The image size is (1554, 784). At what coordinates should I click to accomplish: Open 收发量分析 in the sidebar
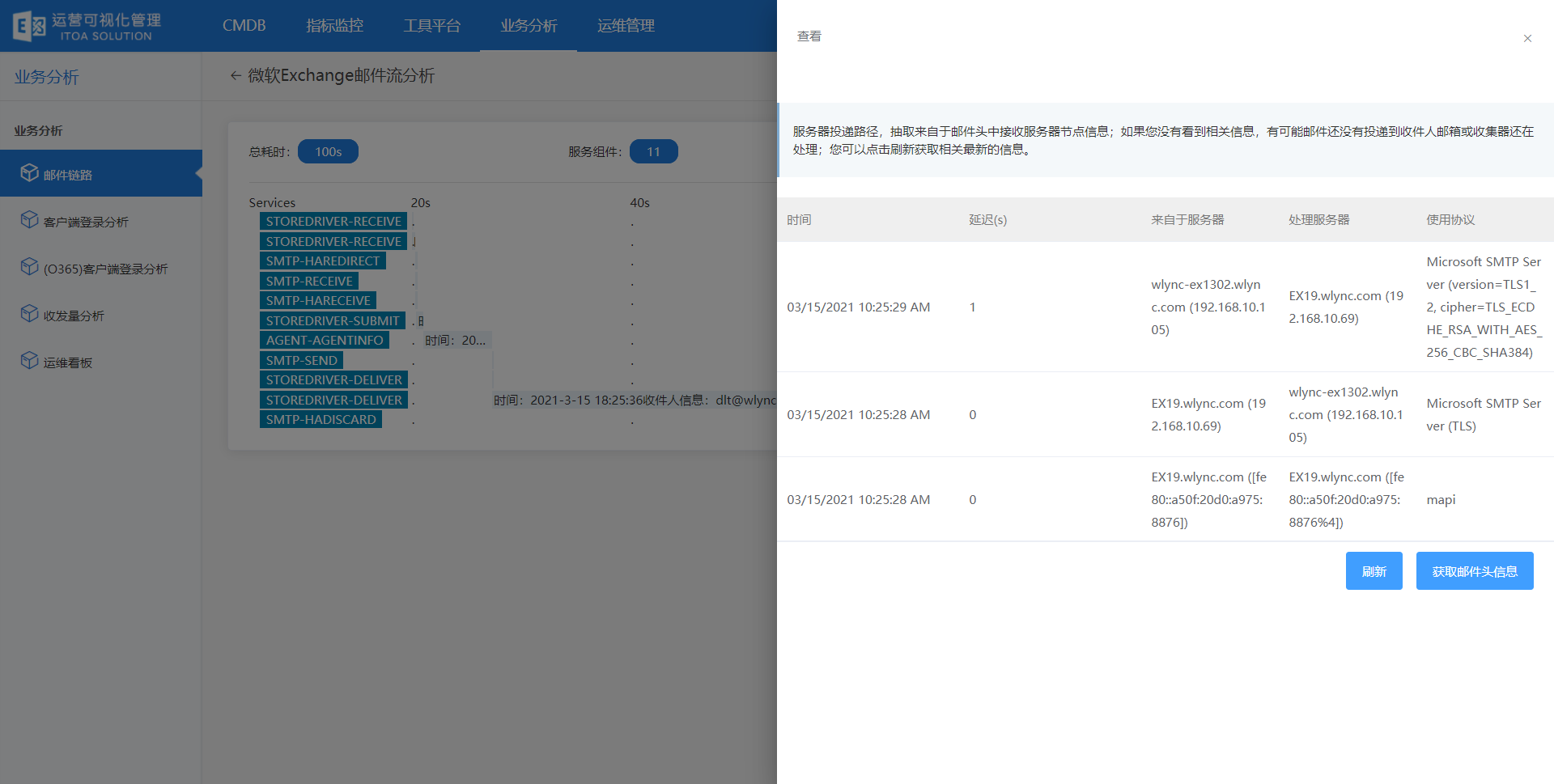[x=101, y=315]
